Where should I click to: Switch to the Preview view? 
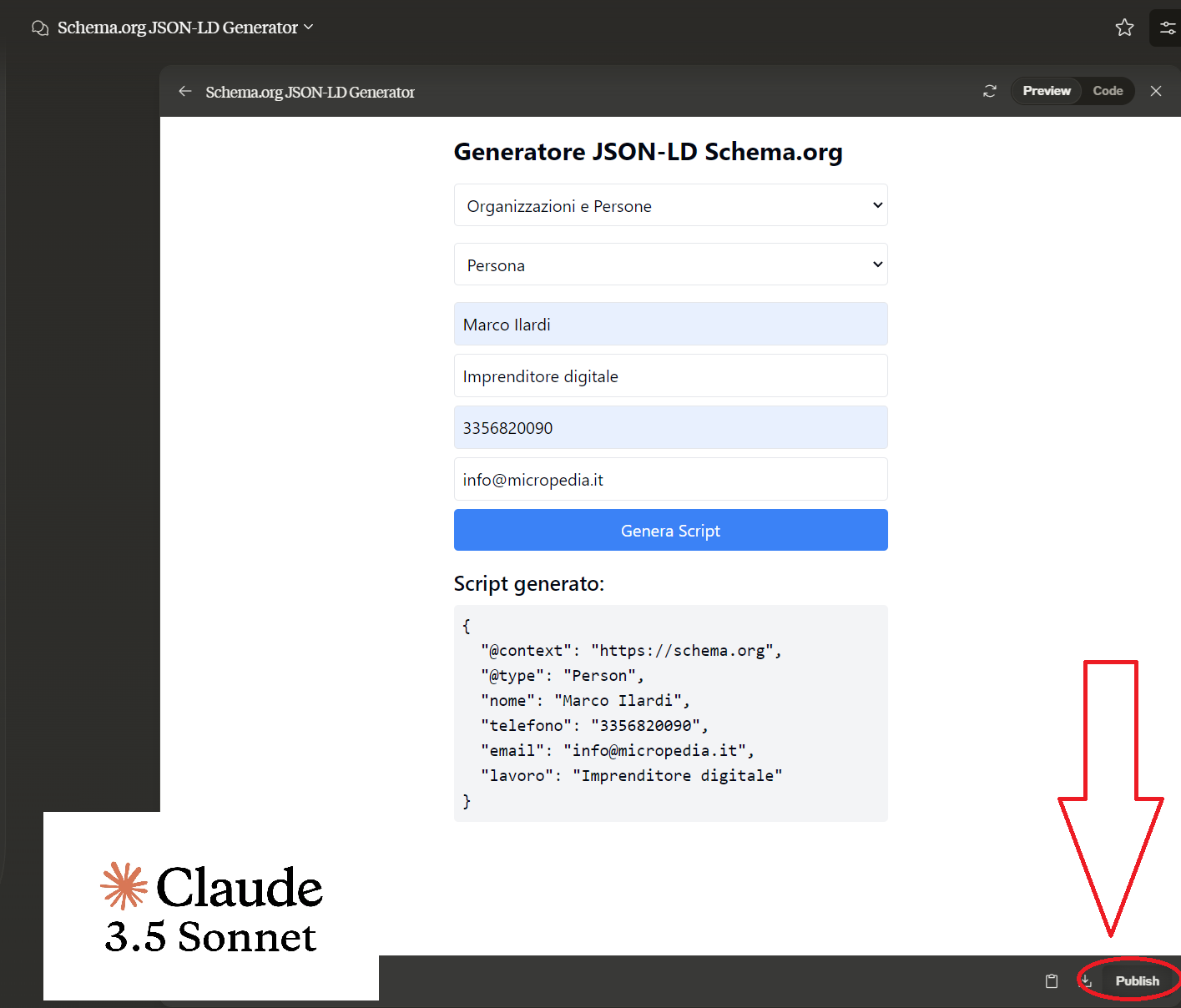pyautogui.click(x=1046, y=91)
